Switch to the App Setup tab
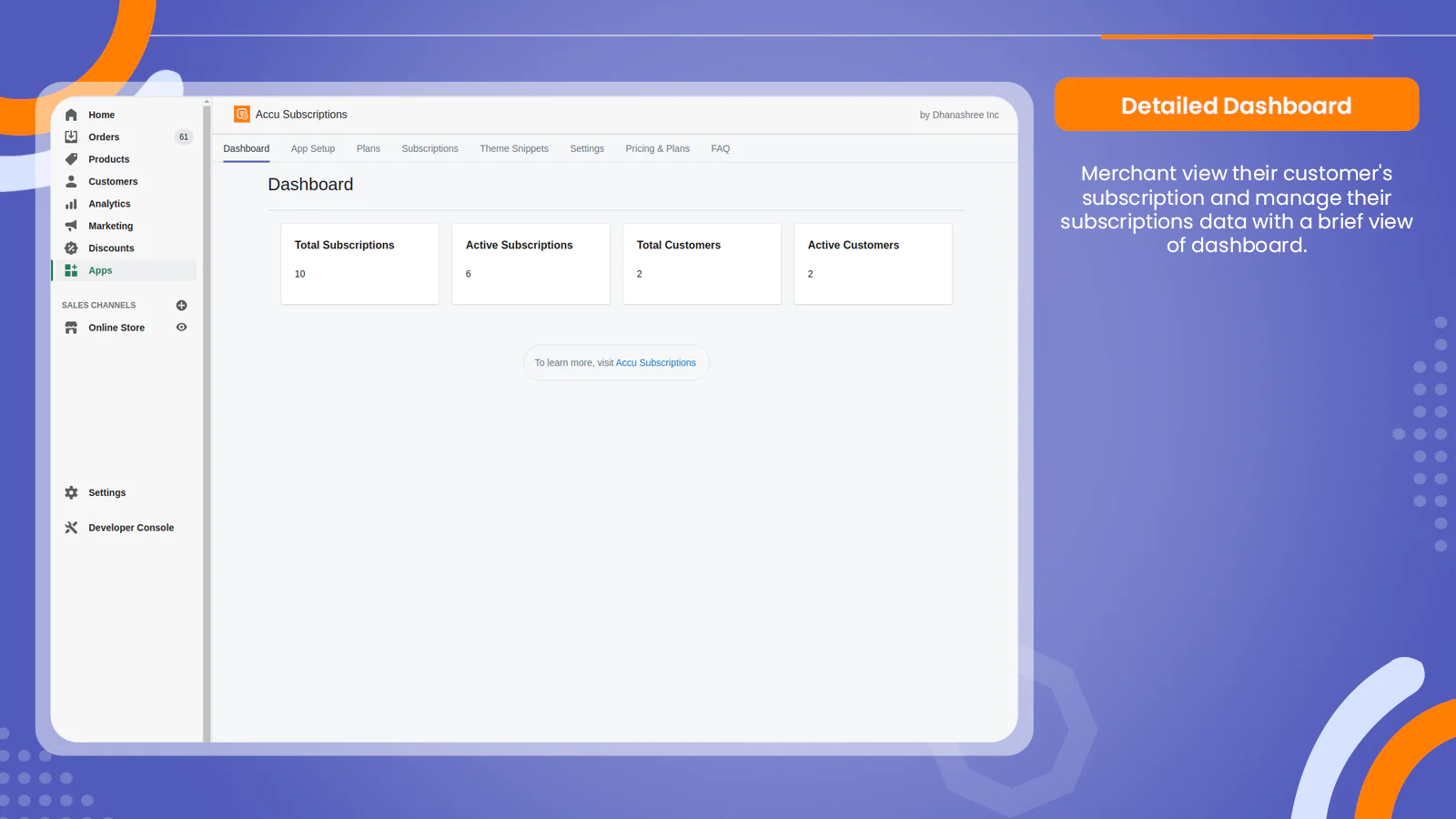 pyautogui.click(x=313, y=148)
